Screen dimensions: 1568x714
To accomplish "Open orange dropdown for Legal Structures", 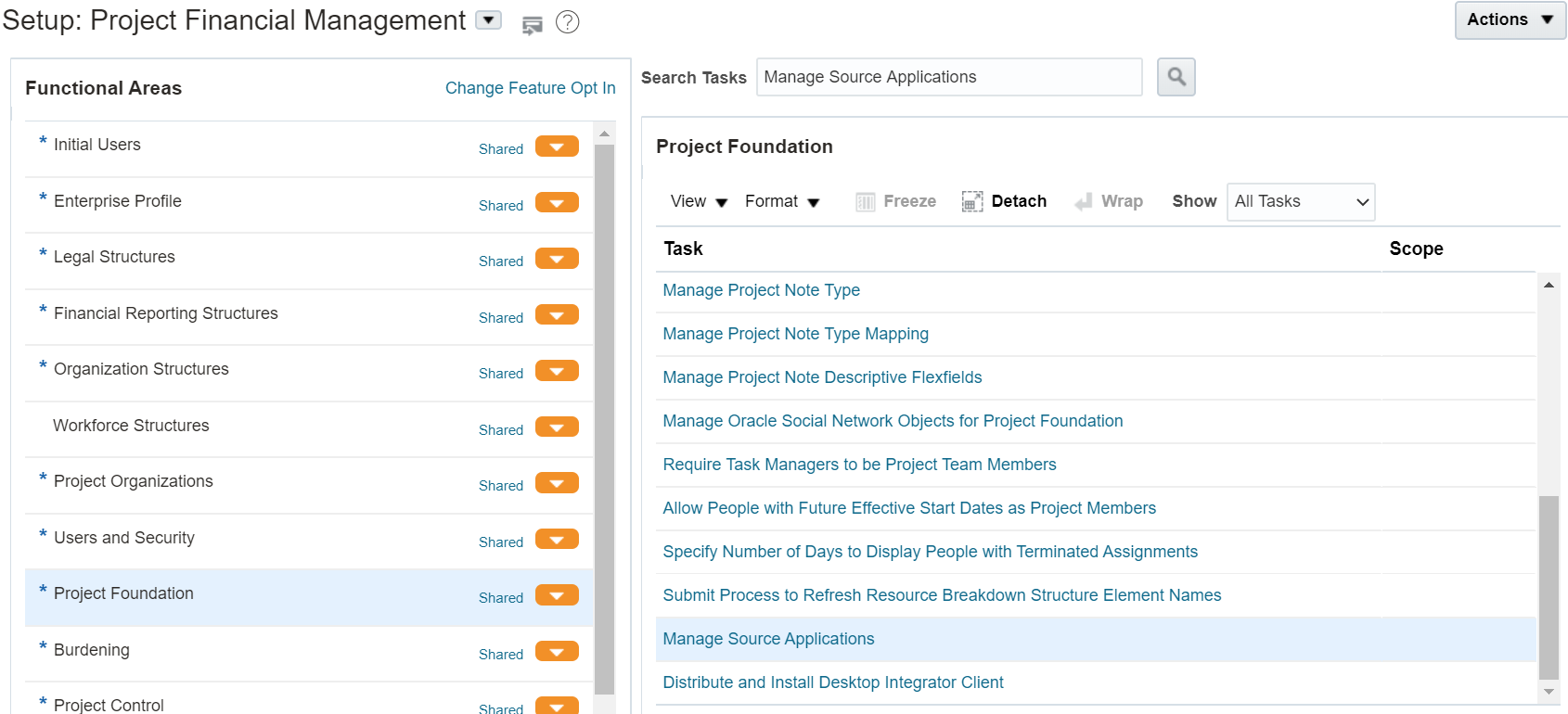I will pos(557,259).
